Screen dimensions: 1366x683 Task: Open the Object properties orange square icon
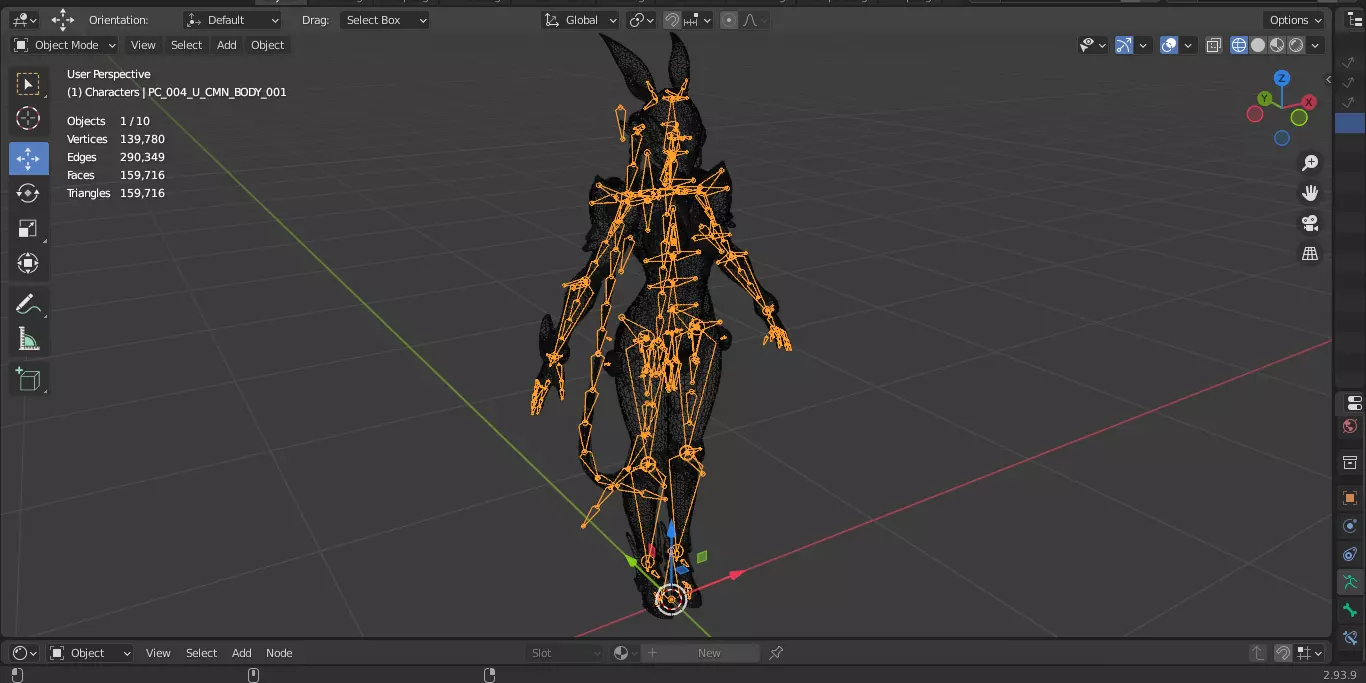(x=1350, y=498)
